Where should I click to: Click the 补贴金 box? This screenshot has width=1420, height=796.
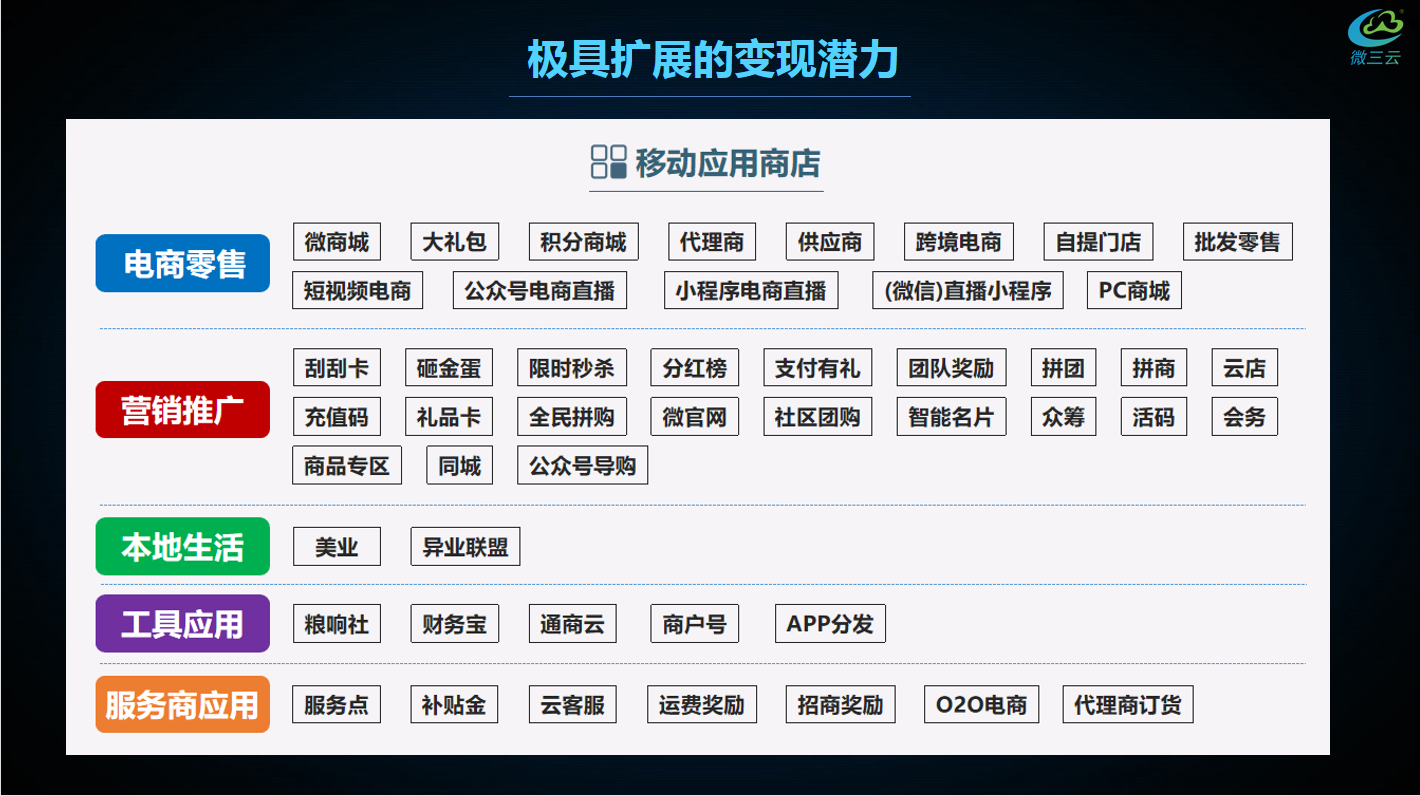[454, 704]
